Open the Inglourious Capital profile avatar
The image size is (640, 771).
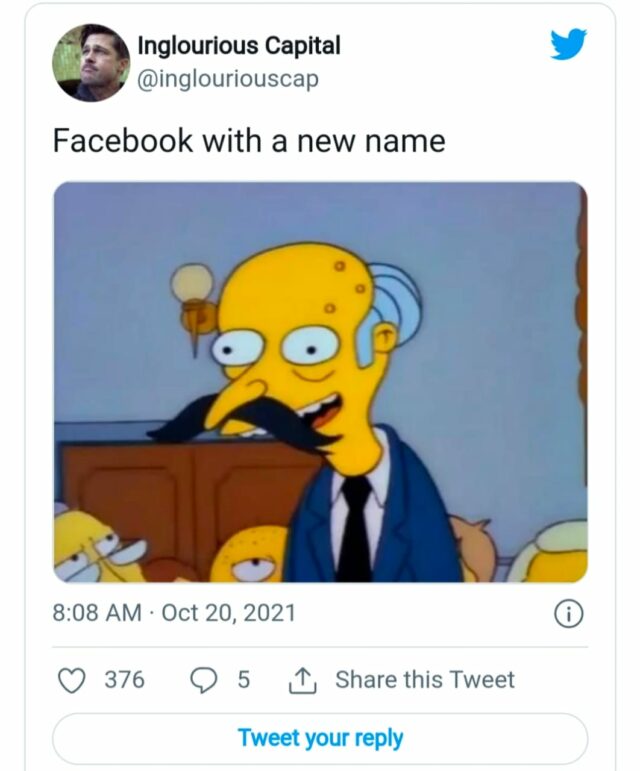91,62
